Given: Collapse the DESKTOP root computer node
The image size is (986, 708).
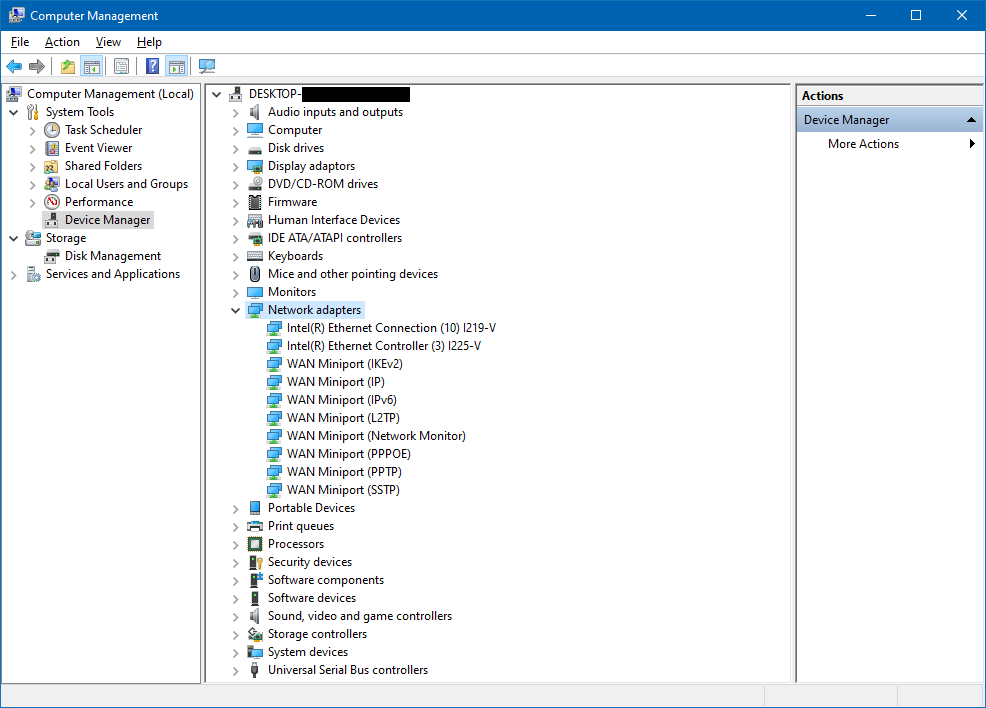Looking at the screenshot, I should click(216, 94).
